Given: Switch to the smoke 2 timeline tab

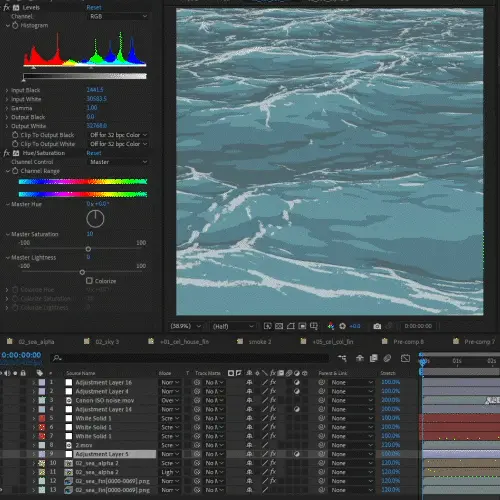Looking at the screenshot, I should tap(260, 342).
